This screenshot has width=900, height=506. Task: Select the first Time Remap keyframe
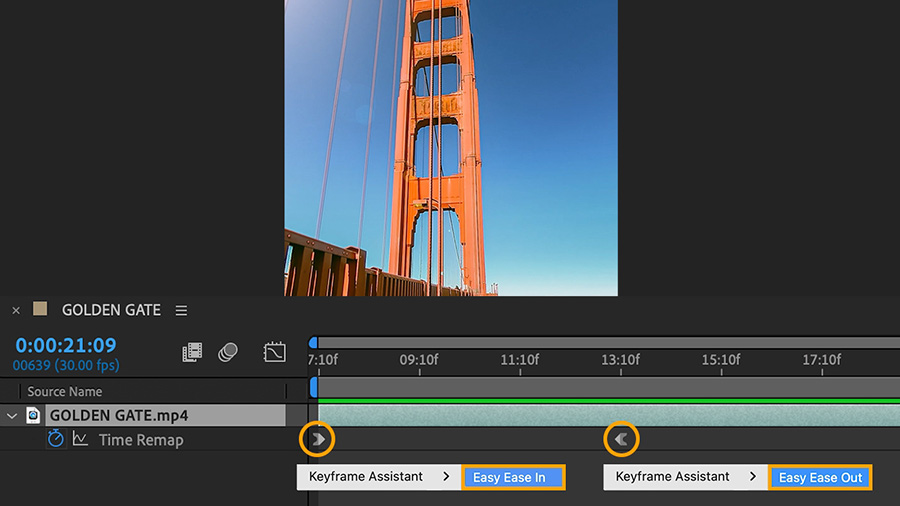point(318,439)
